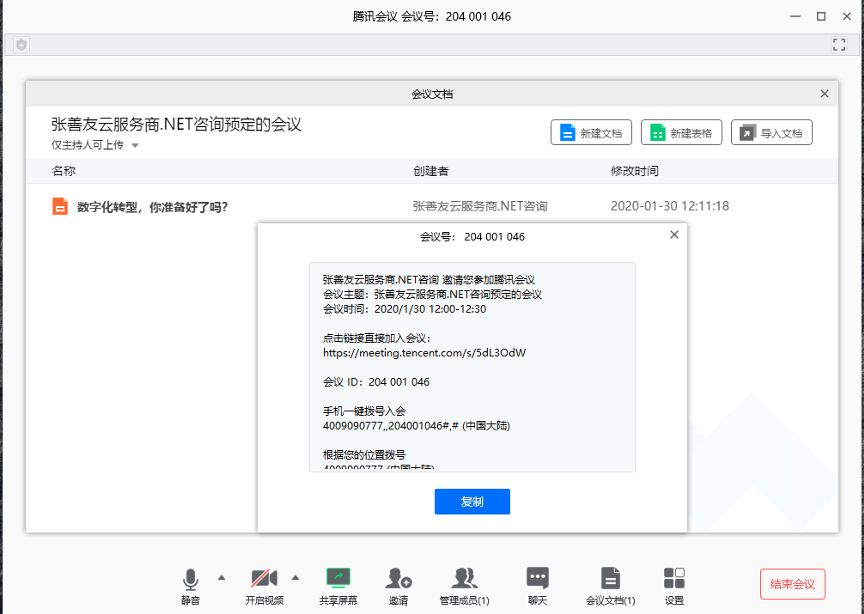Open 管理成员 participants panel
This screenshot has height=614, width=864.
[465, 586]
